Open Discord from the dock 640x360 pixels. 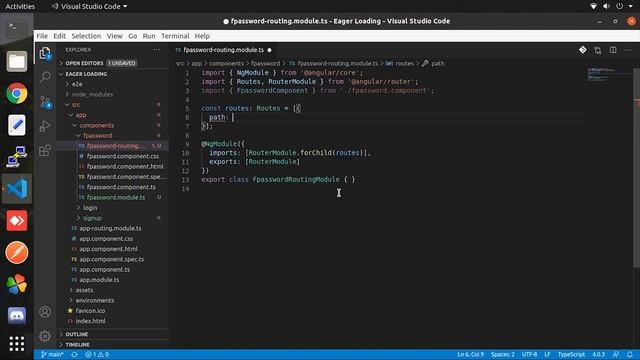[x=16, y=315]
